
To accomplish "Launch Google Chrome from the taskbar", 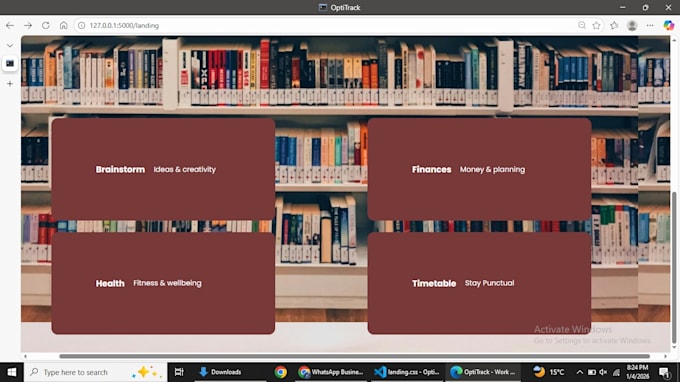I will coord(281,372).
